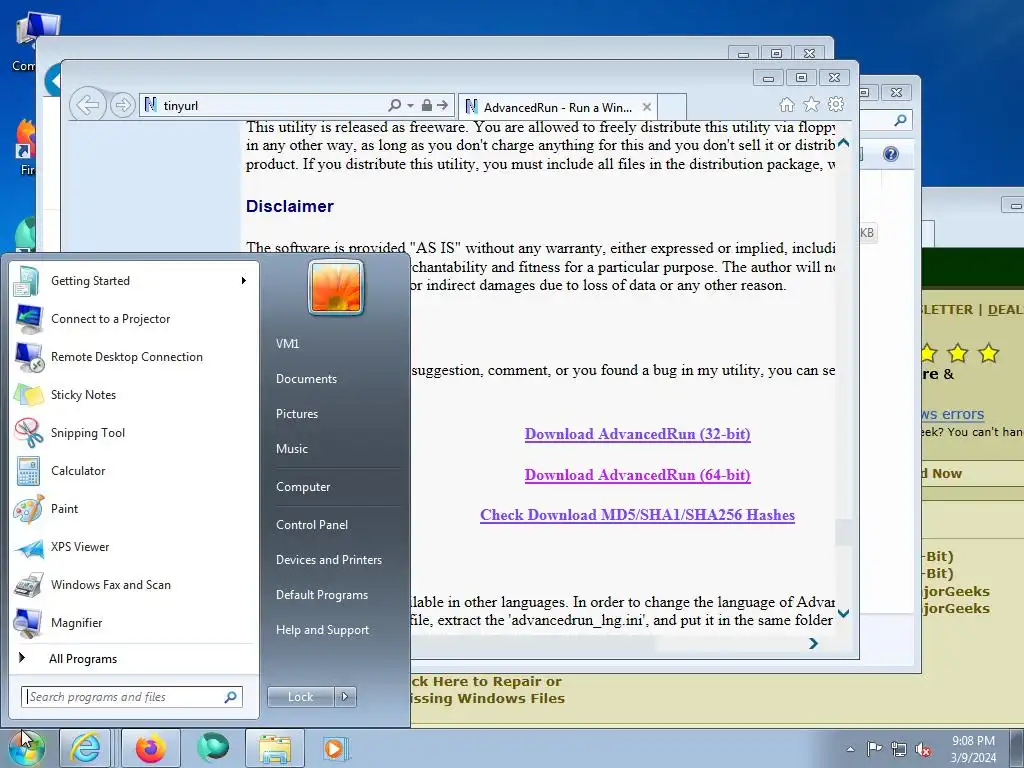Open Control Panel
The image size is (1024, 768).
312,524
